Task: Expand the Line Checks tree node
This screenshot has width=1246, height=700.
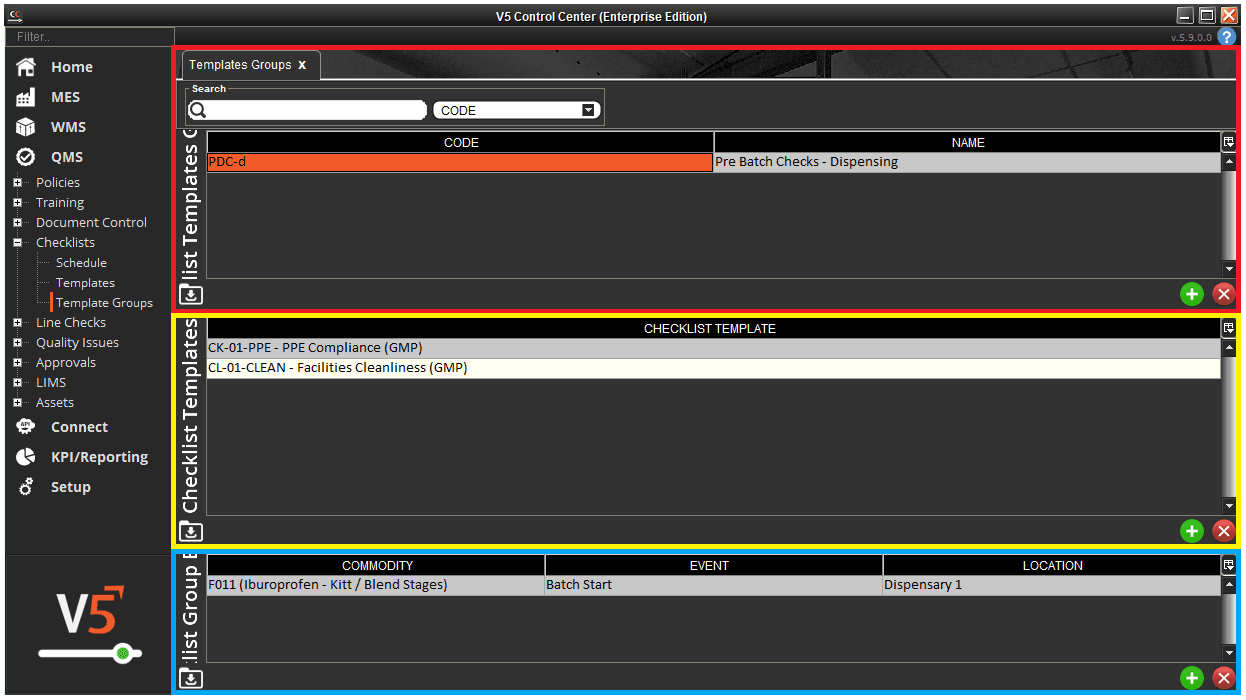Action: pos(18,322)
